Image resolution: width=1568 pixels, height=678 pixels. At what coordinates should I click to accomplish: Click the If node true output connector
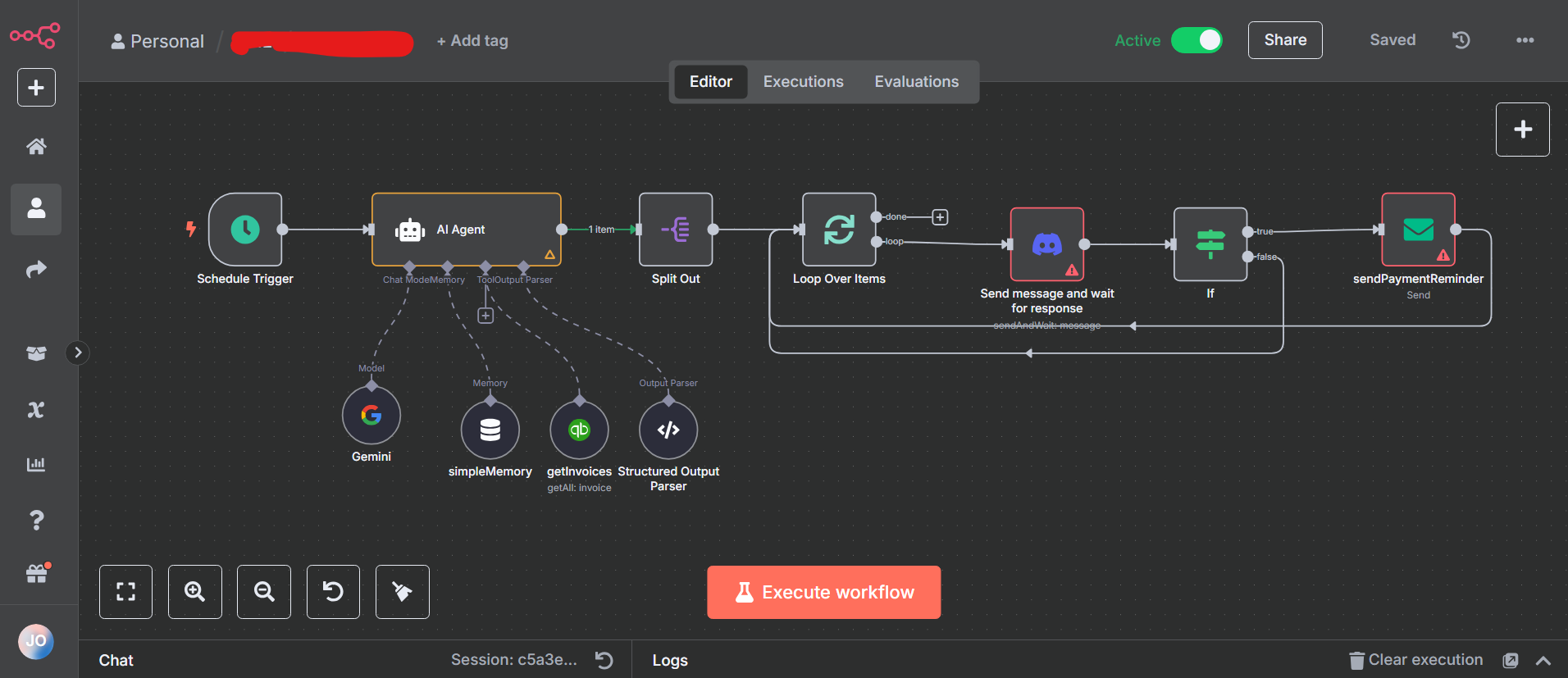tap(1247, 232)
